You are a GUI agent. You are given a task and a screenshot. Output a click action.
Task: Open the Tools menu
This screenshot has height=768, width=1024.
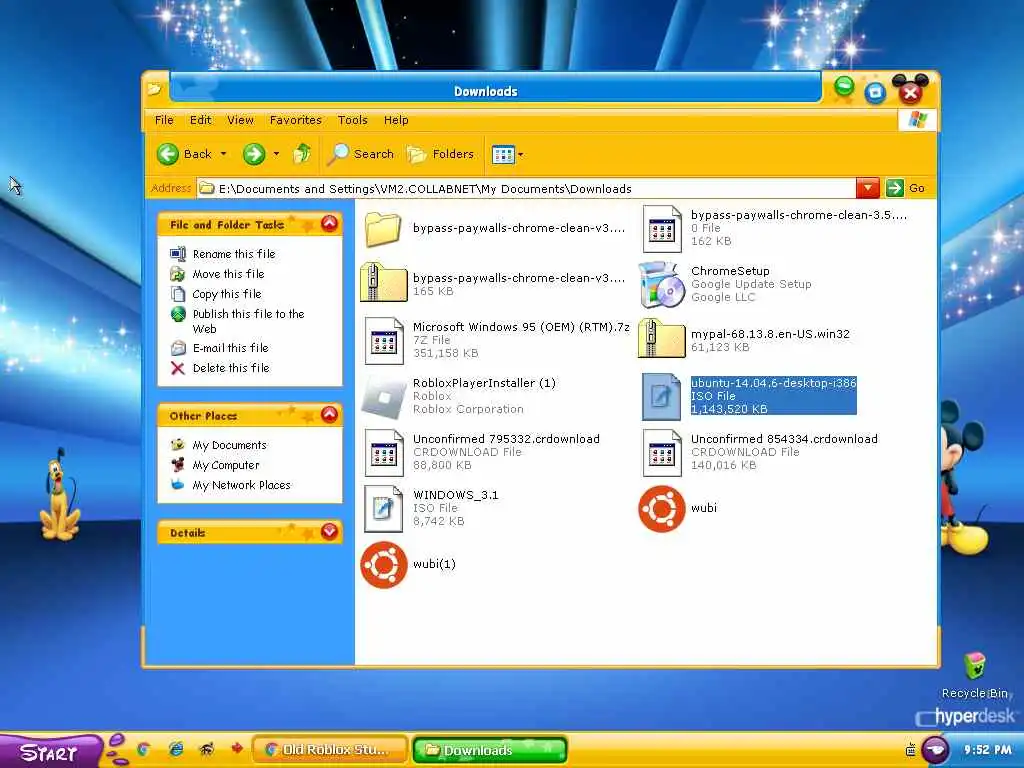coord(353,120)
